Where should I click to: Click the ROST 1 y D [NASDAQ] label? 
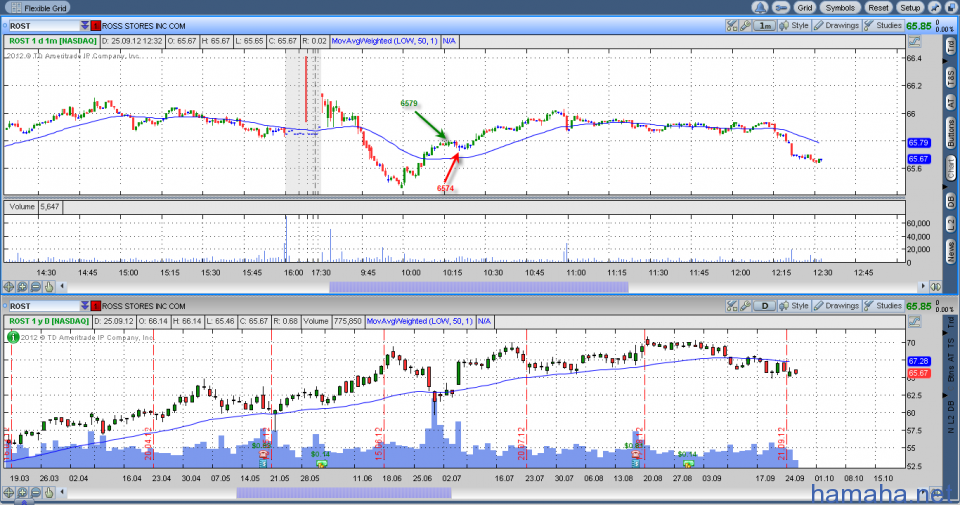49,321
